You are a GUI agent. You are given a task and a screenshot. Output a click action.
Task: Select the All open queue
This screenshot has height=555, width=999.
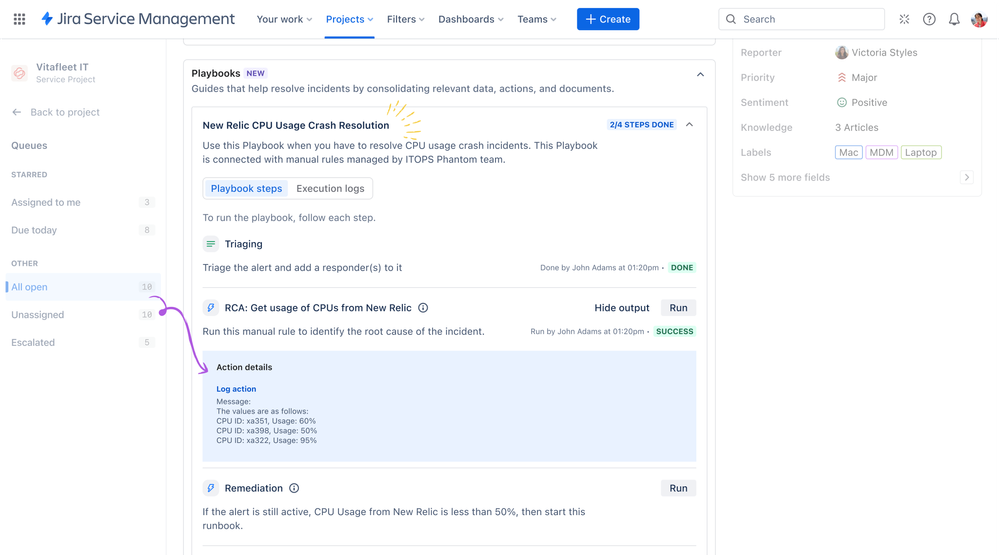pos(83,287)
